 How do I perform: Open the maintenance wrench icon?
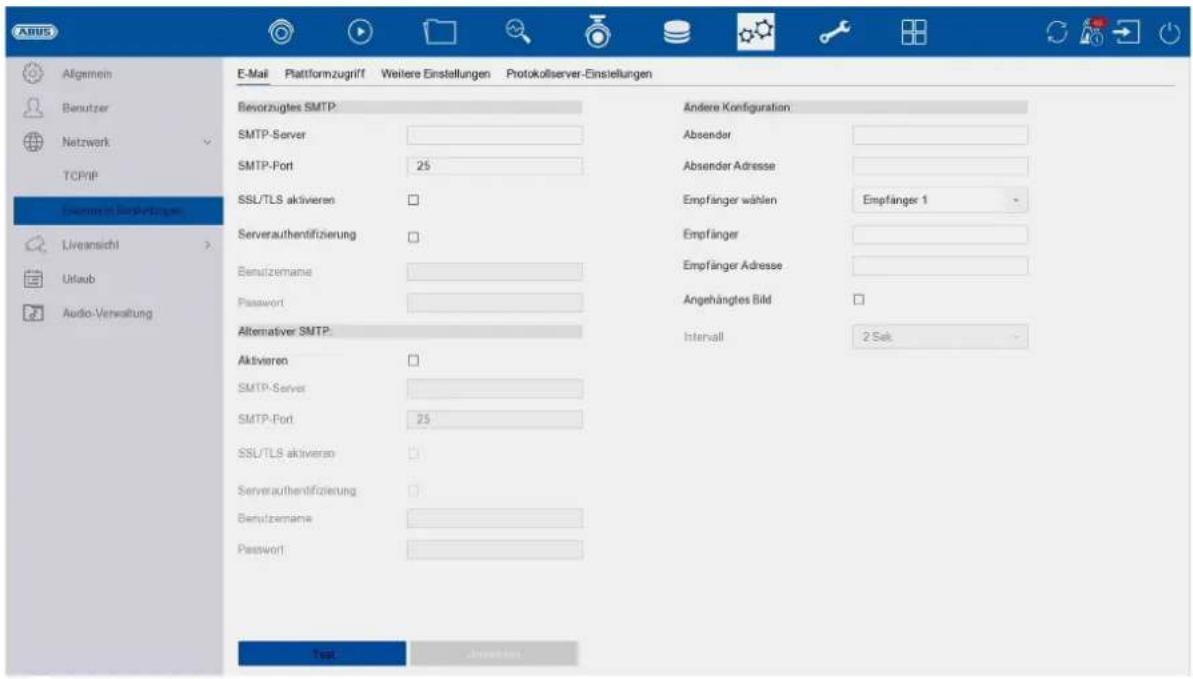coord(835,32)
